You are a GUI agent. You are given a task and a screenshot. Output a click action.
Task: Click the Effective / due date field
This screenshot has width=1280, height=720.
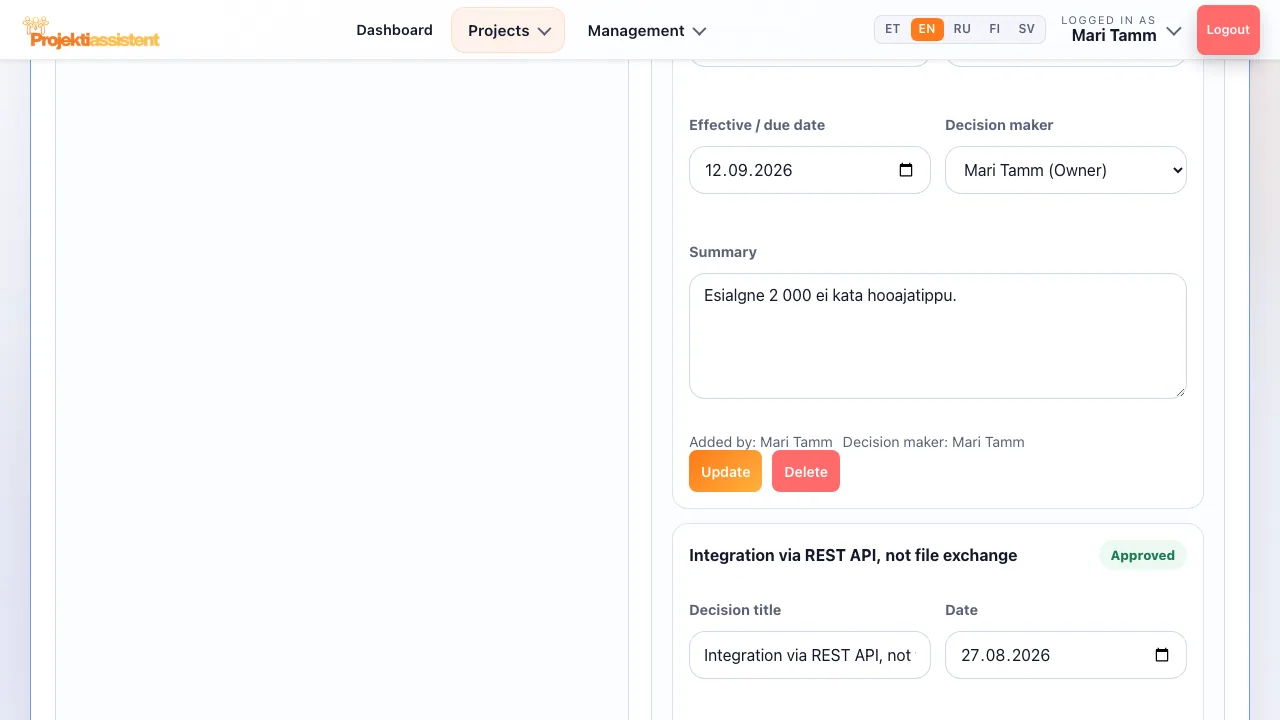pos(810,170)
